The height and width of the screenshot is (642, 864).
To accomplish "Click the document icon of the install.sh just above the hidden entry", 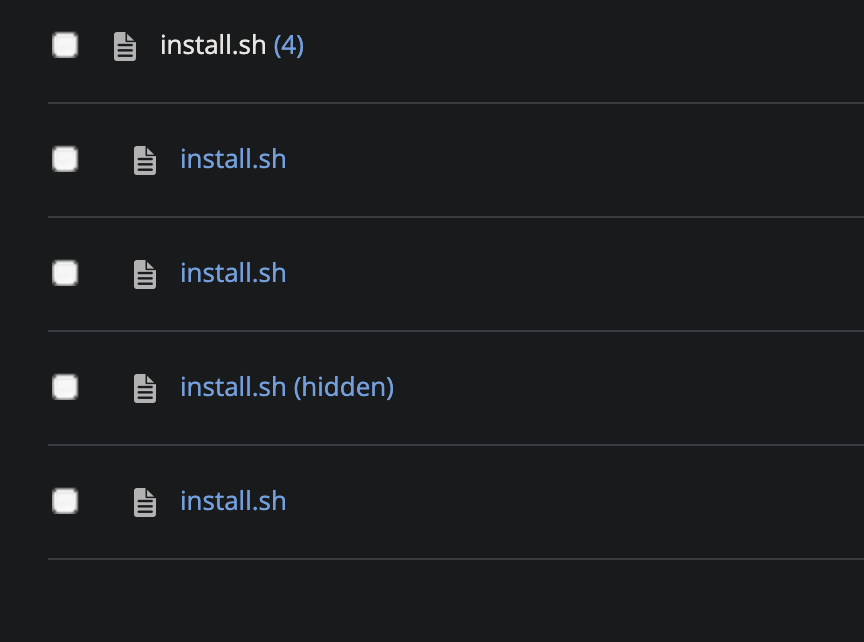I will 145,274.
